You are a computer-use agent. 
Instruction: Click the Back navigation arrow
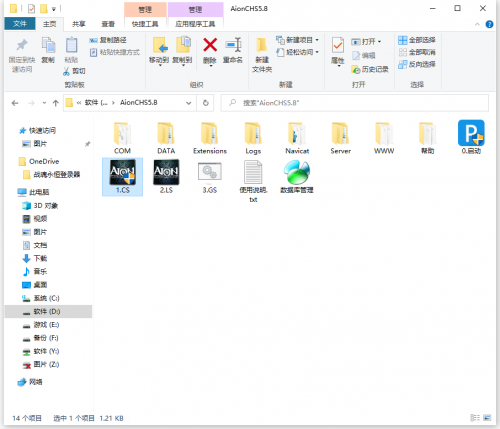click(x=15, y=103)
